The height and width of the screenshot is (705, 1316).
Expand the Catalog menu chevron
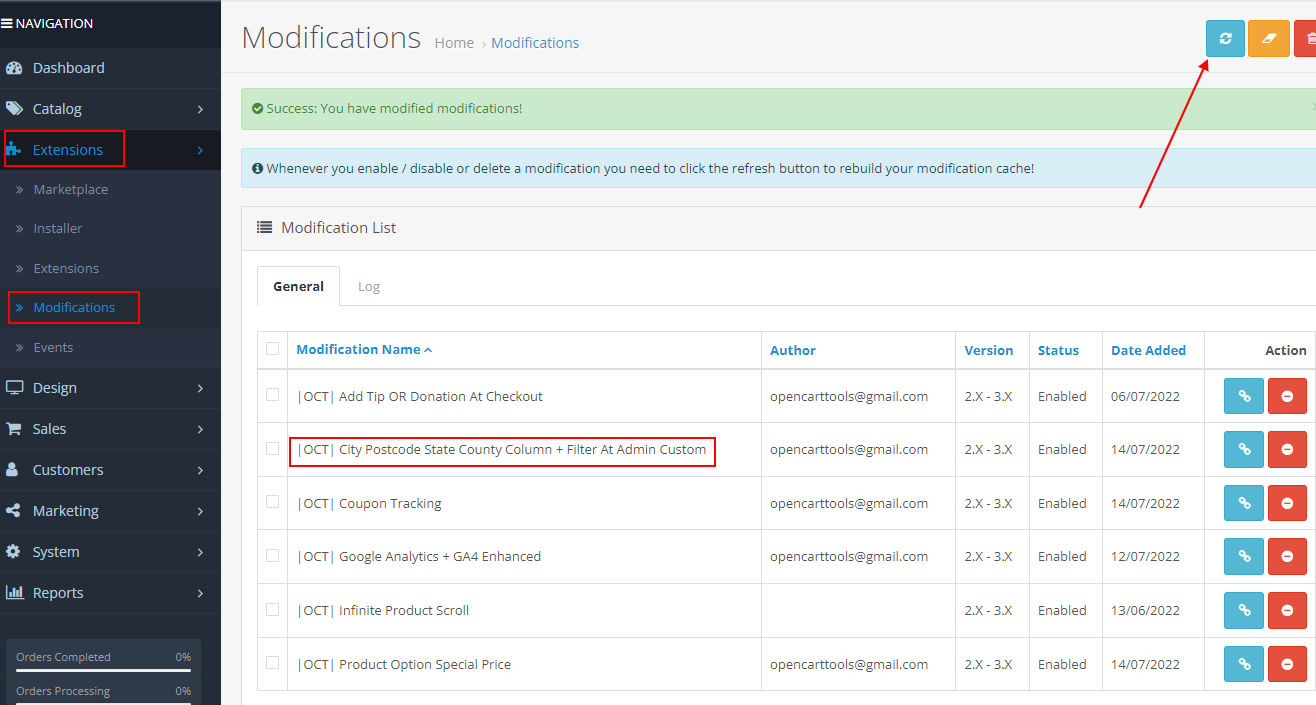pos(200,109)
